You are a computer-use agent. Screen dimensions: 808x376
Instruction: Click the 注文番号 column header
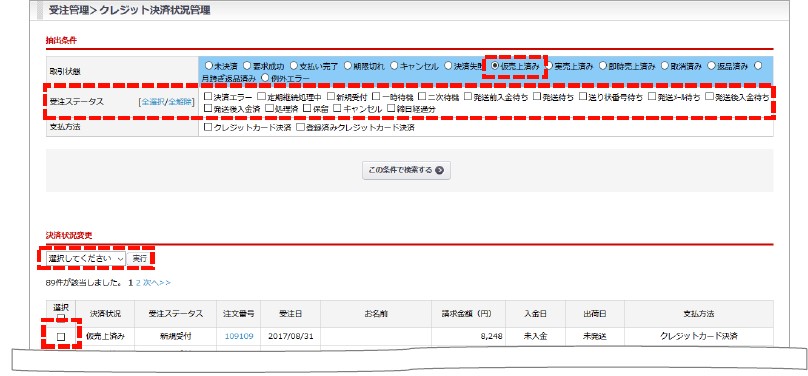tap(239, 314)
